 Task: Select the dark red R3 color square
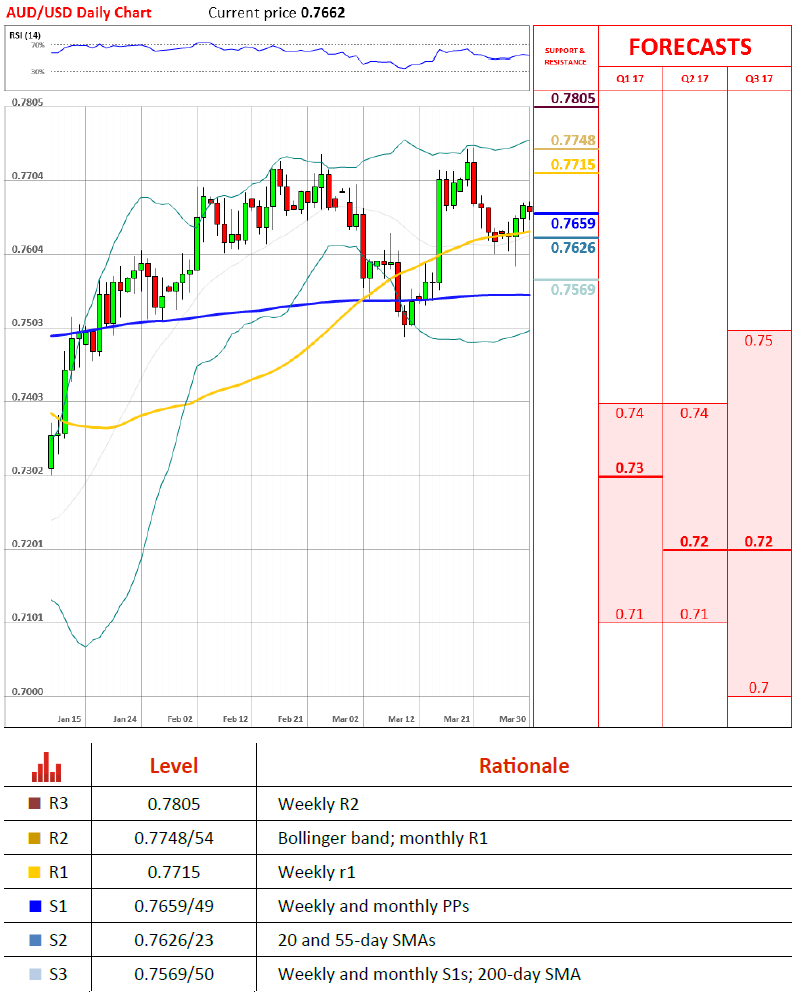[x=37, y=802]
